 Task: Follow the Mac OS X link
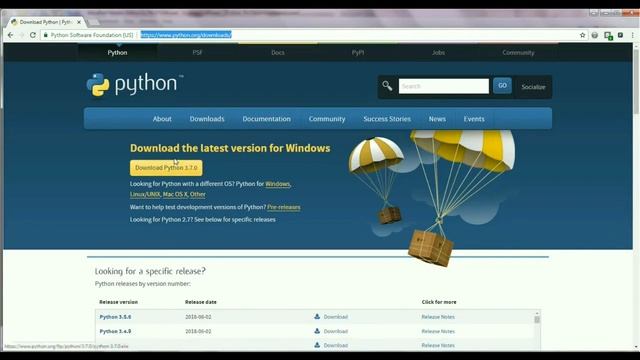coord(175,195)
